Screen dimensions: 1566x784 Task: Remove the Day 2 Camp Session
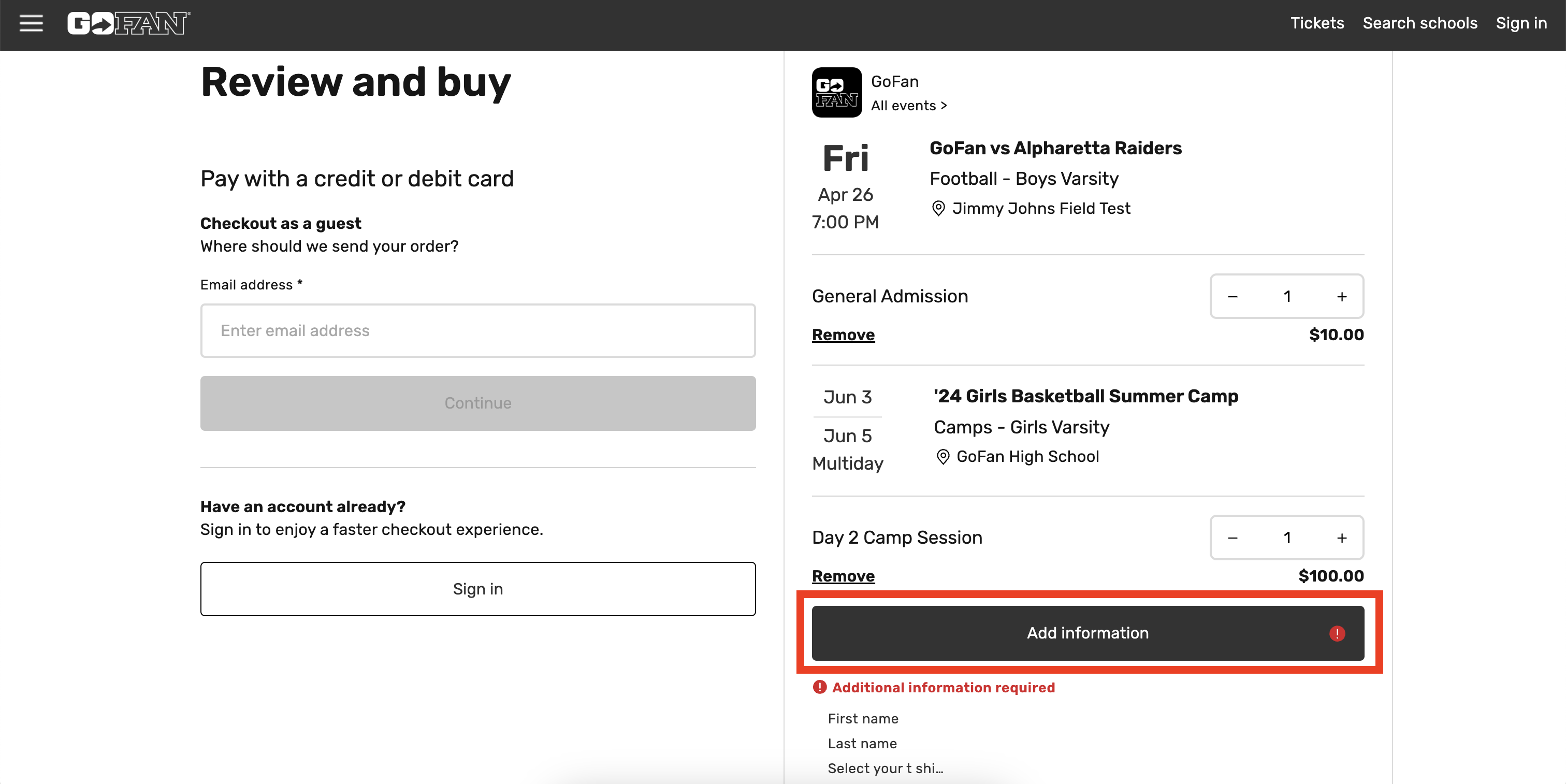(843, 576)
